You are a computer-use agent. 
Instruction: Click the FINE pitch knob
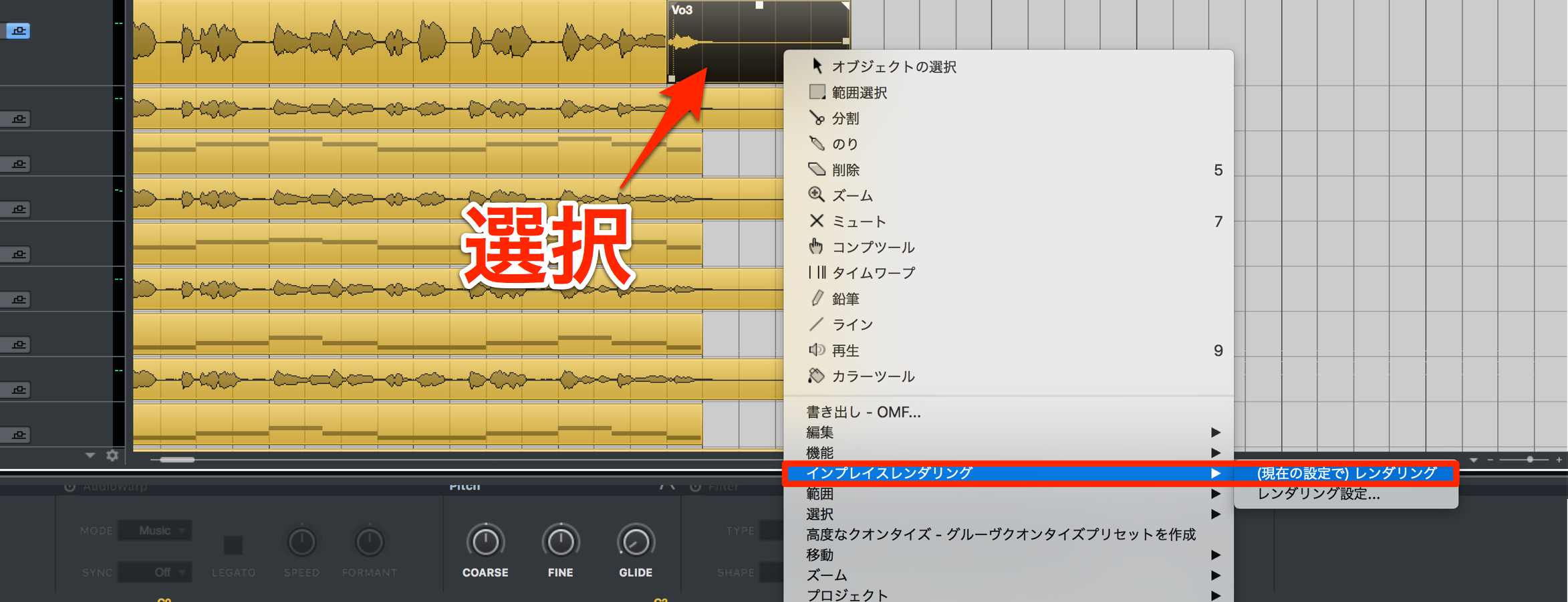[x=560, y=542]
